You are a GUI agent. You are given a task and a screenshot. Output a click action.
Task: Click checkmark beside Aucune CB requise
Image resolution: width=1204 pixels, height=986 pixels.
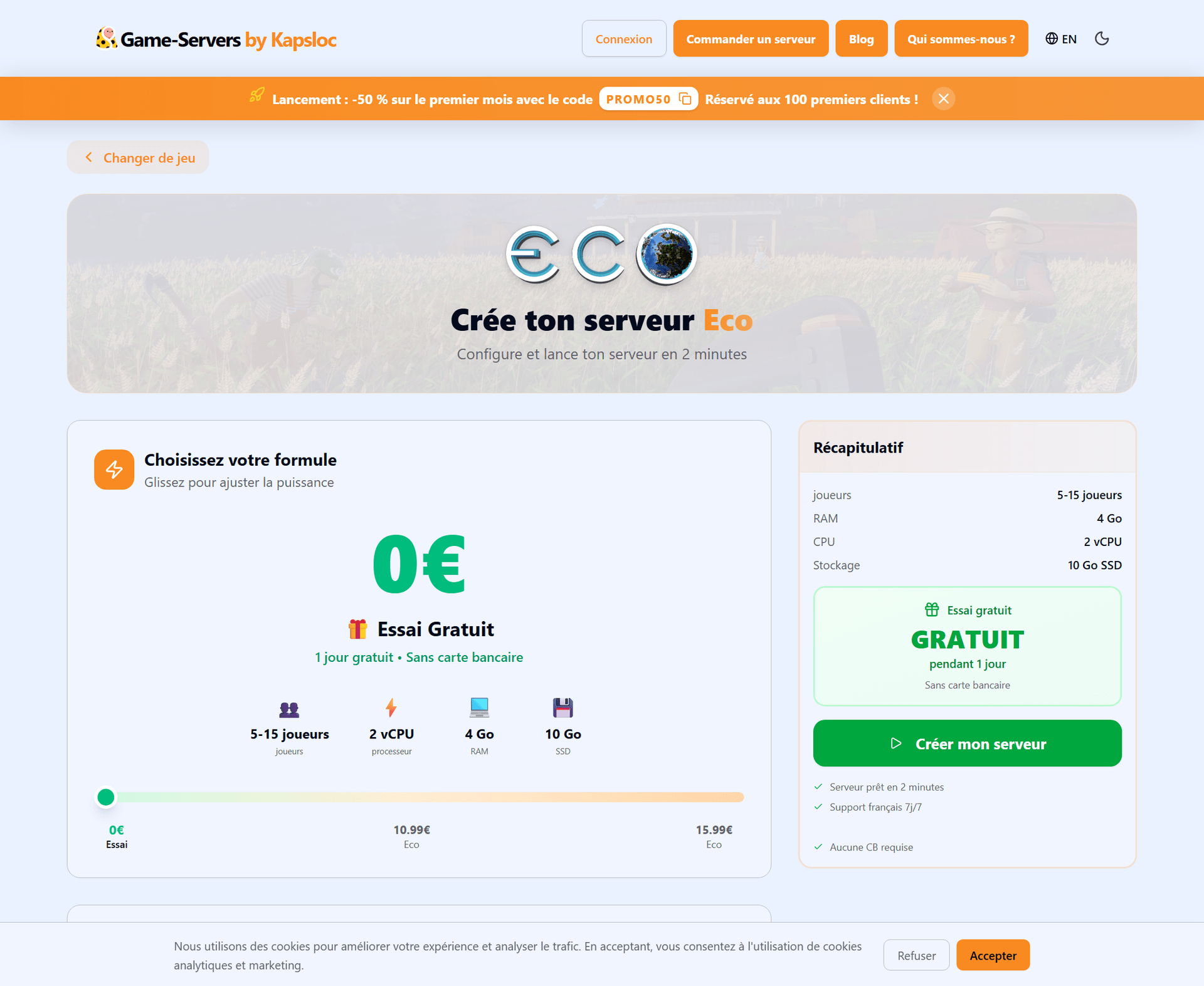[818, 847]
